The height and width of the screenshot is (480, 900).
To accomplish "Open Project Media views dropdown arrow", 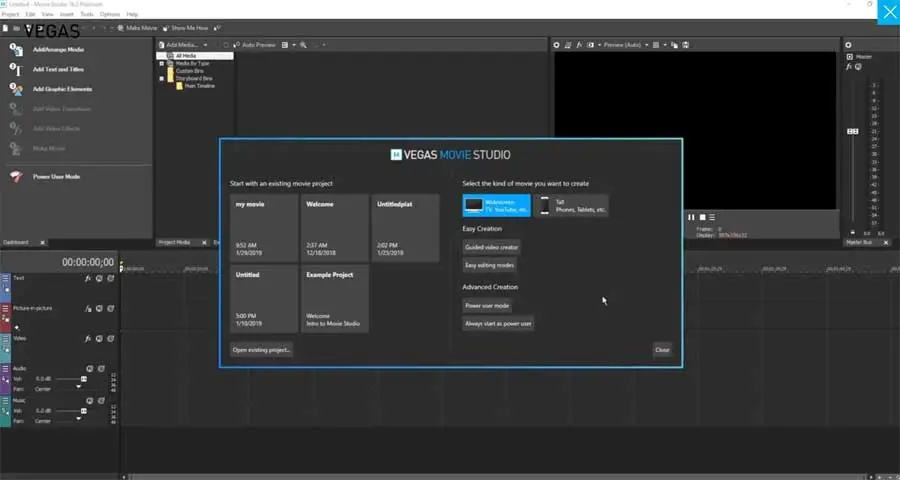I will click(x=293, y=45).
